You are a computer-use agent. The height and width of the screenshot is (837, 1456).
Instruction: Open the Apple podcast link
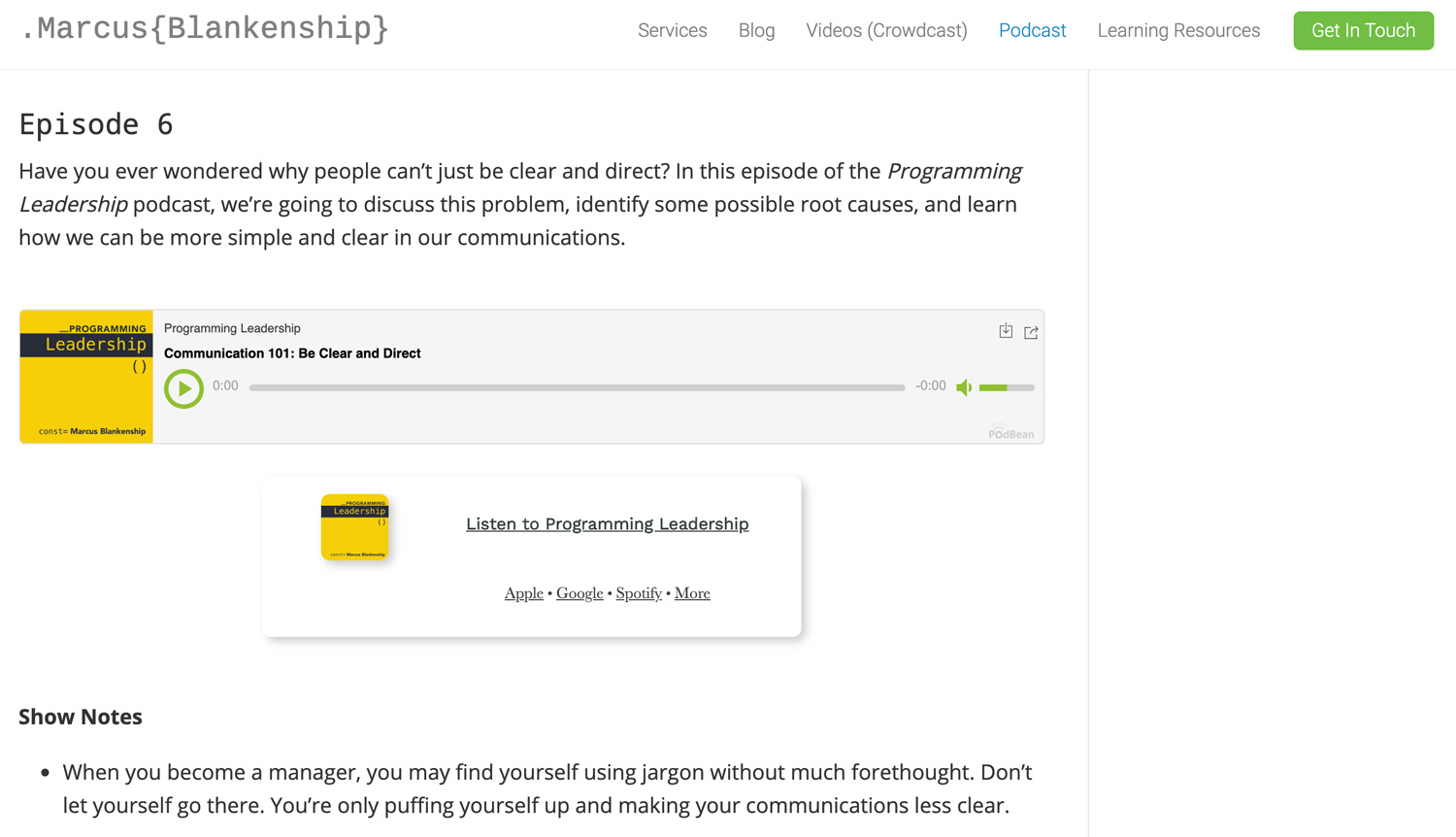[x=523, y=593]
